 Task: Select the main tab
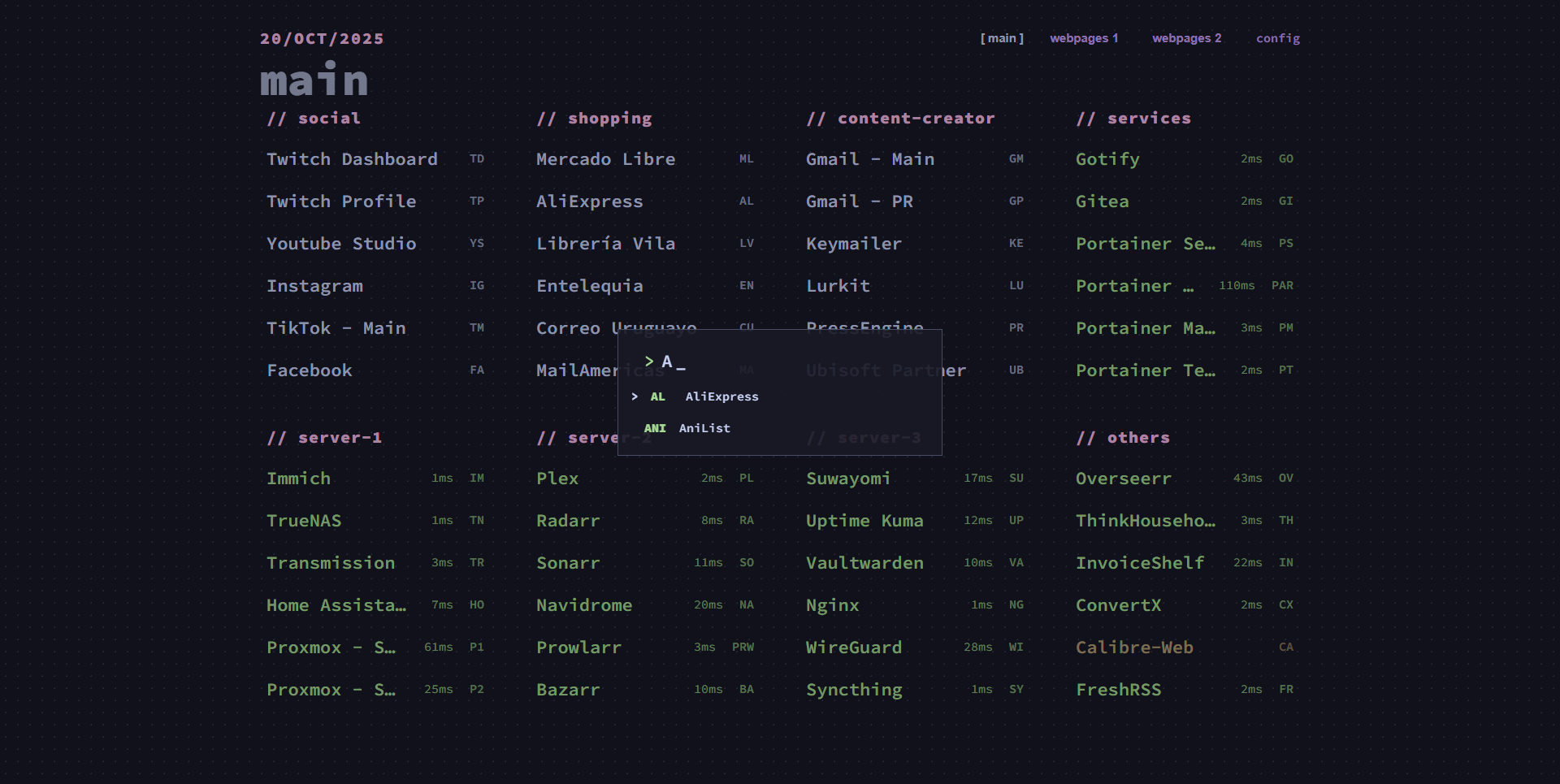tap(1002, 38)
